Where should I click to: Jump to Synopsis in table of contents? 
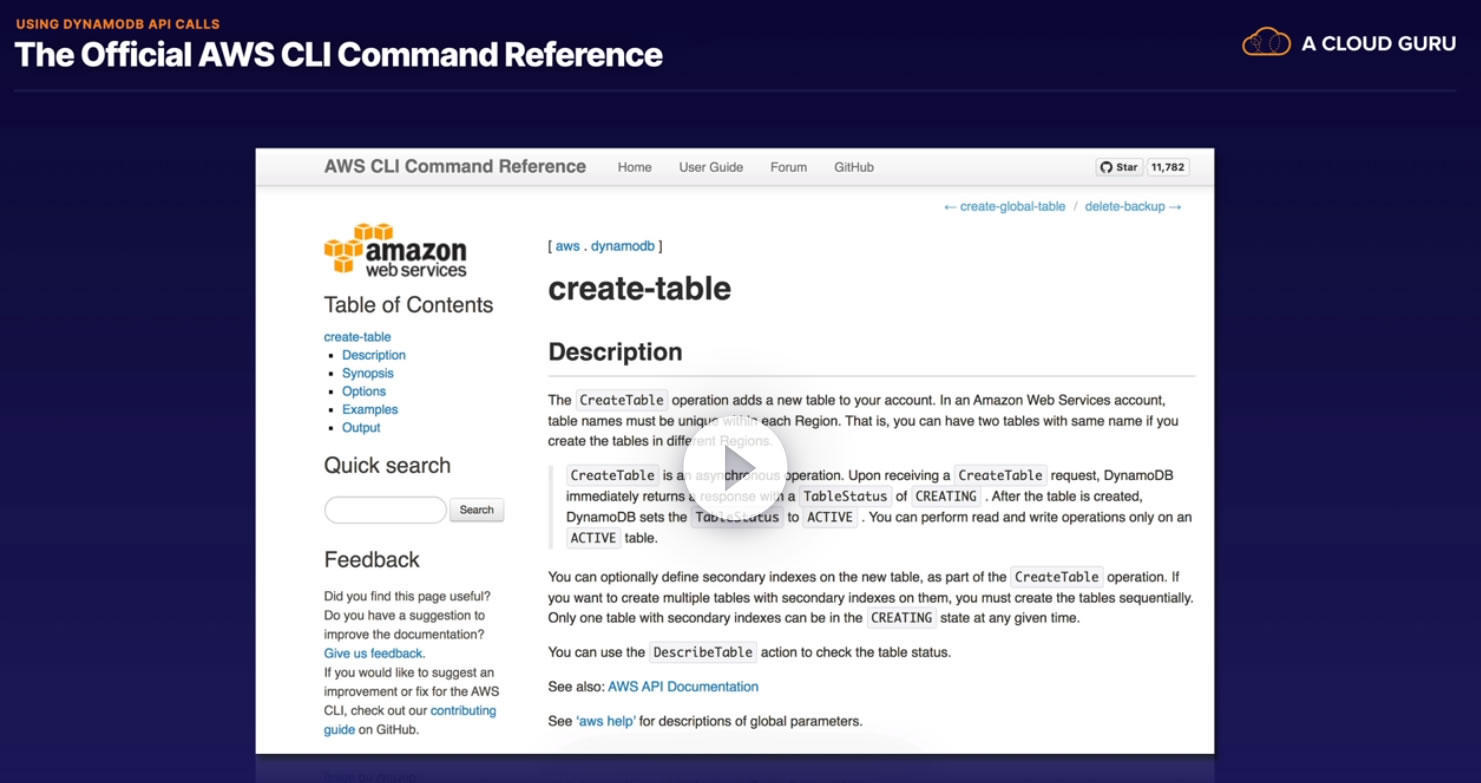[368, 373]
